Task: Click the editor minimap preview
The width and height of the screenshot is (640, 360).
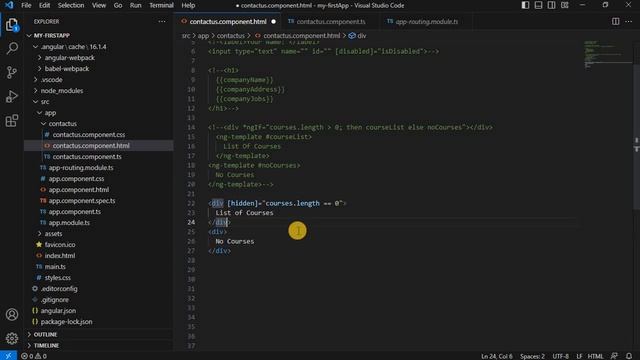Action: click(x=607, y=54)
